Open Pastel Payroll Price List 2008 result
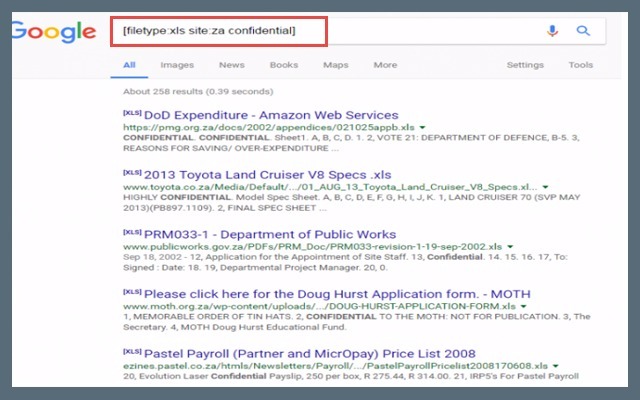This screenshot has height=400, width=640. 310,353
